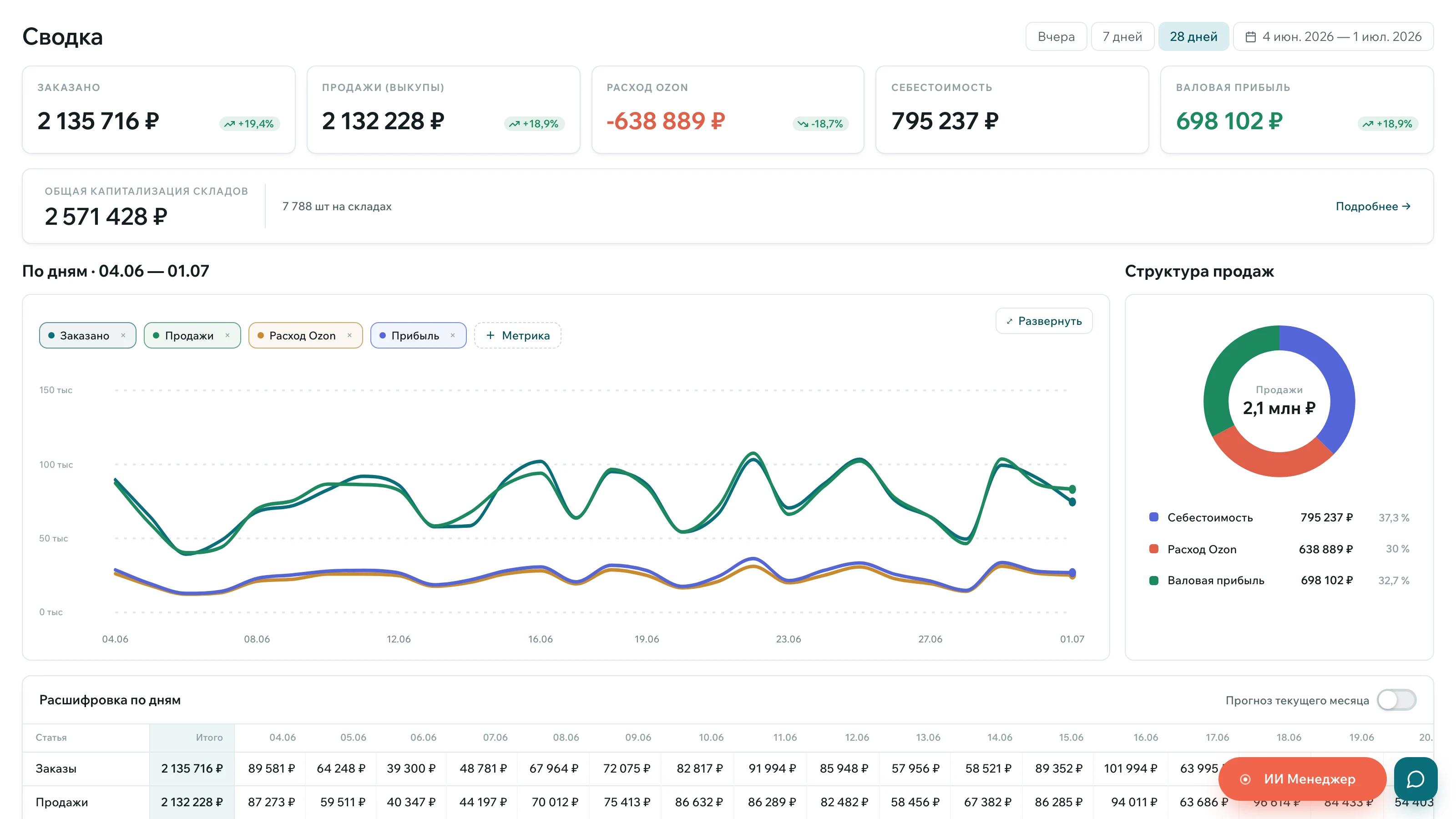Click the plus icon on Метрика button
This screenshot has height=819, width=1456.
(490, 335)
